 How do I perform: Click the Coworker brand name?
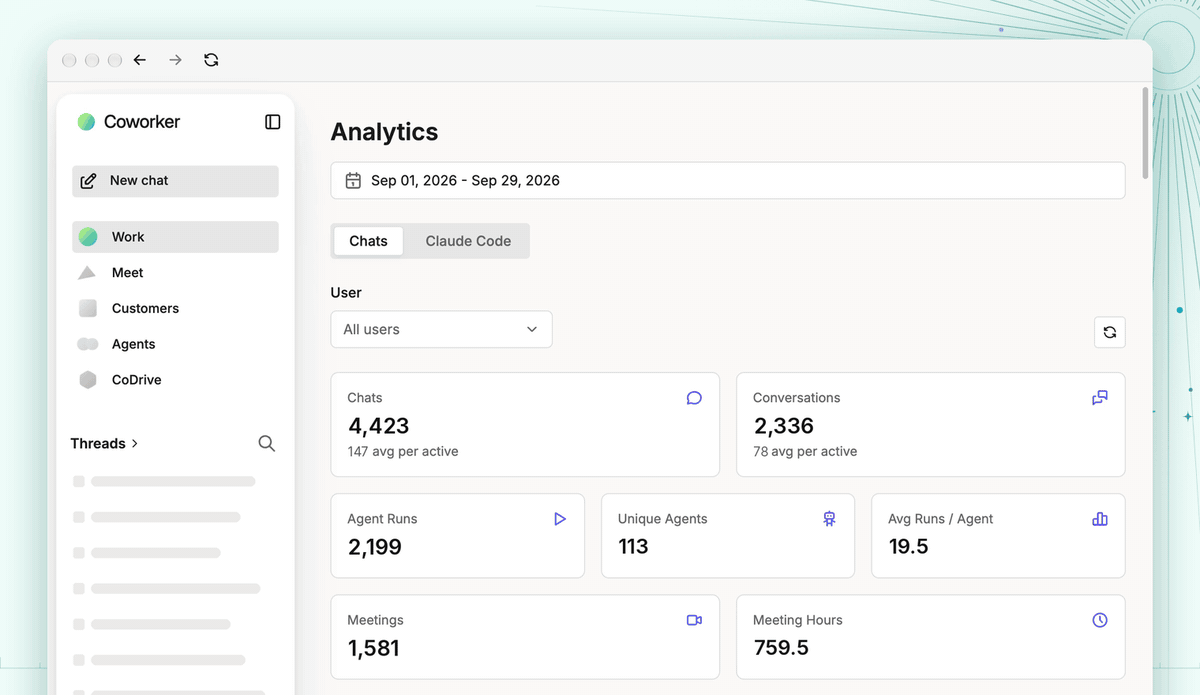(142, 122)
